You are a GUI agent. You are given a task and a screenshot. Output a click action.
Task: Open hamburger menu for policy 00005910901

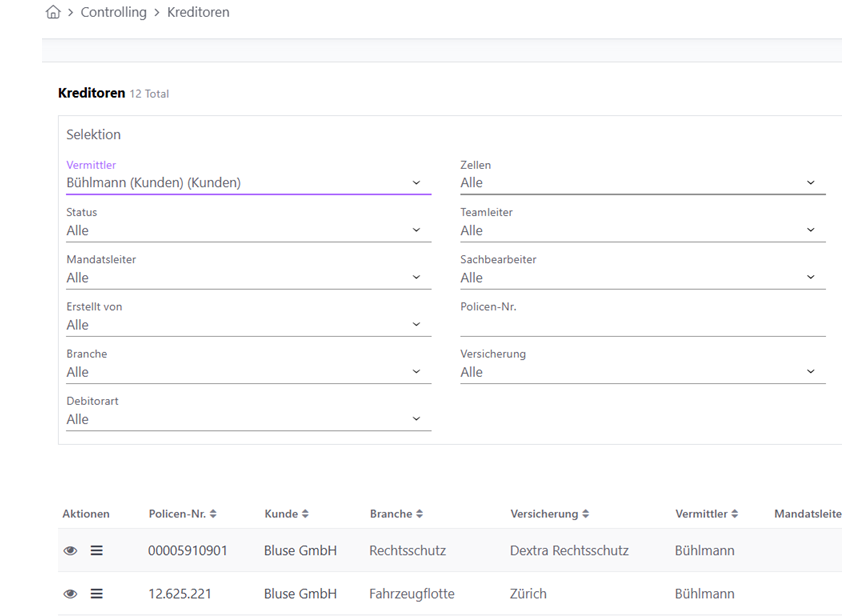pyautogui.click(x=97, y=551)
